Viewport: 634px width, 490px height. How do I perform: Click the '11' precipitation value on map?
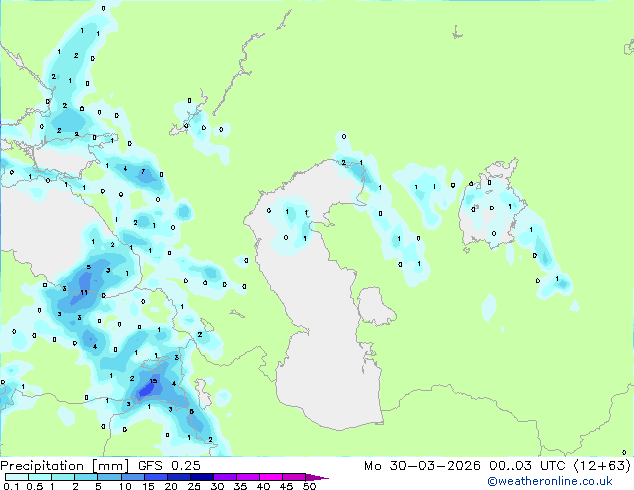[x=84, y=292]
